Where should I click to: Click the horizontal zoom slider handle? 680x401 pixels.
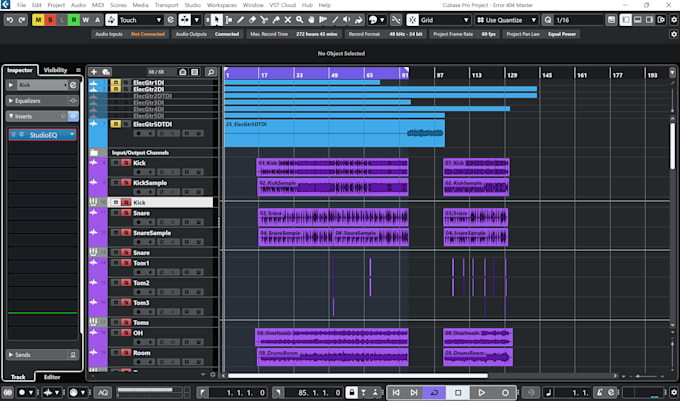tap(638, 376)
